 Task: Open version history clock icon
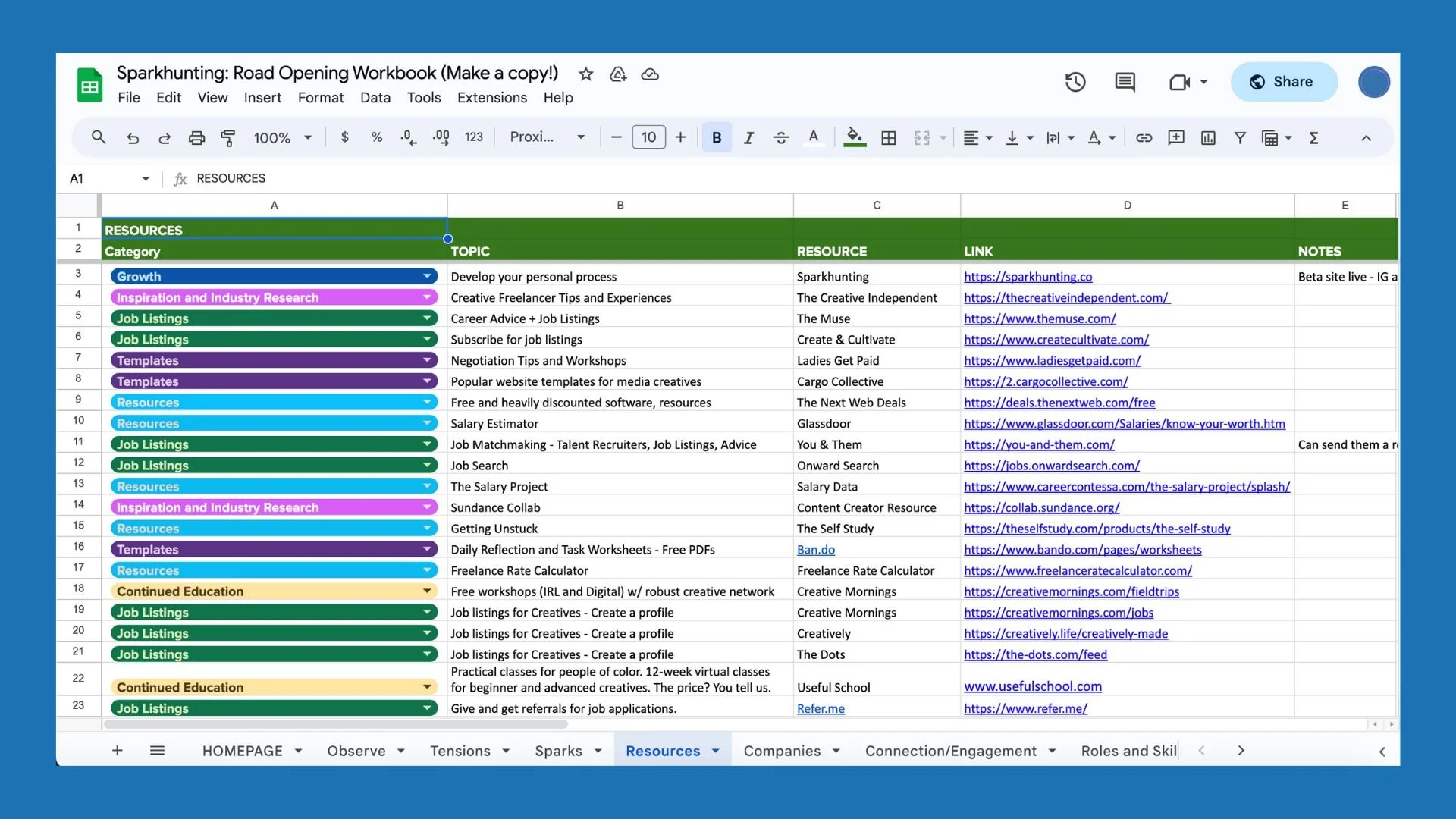click(1075, 82)
